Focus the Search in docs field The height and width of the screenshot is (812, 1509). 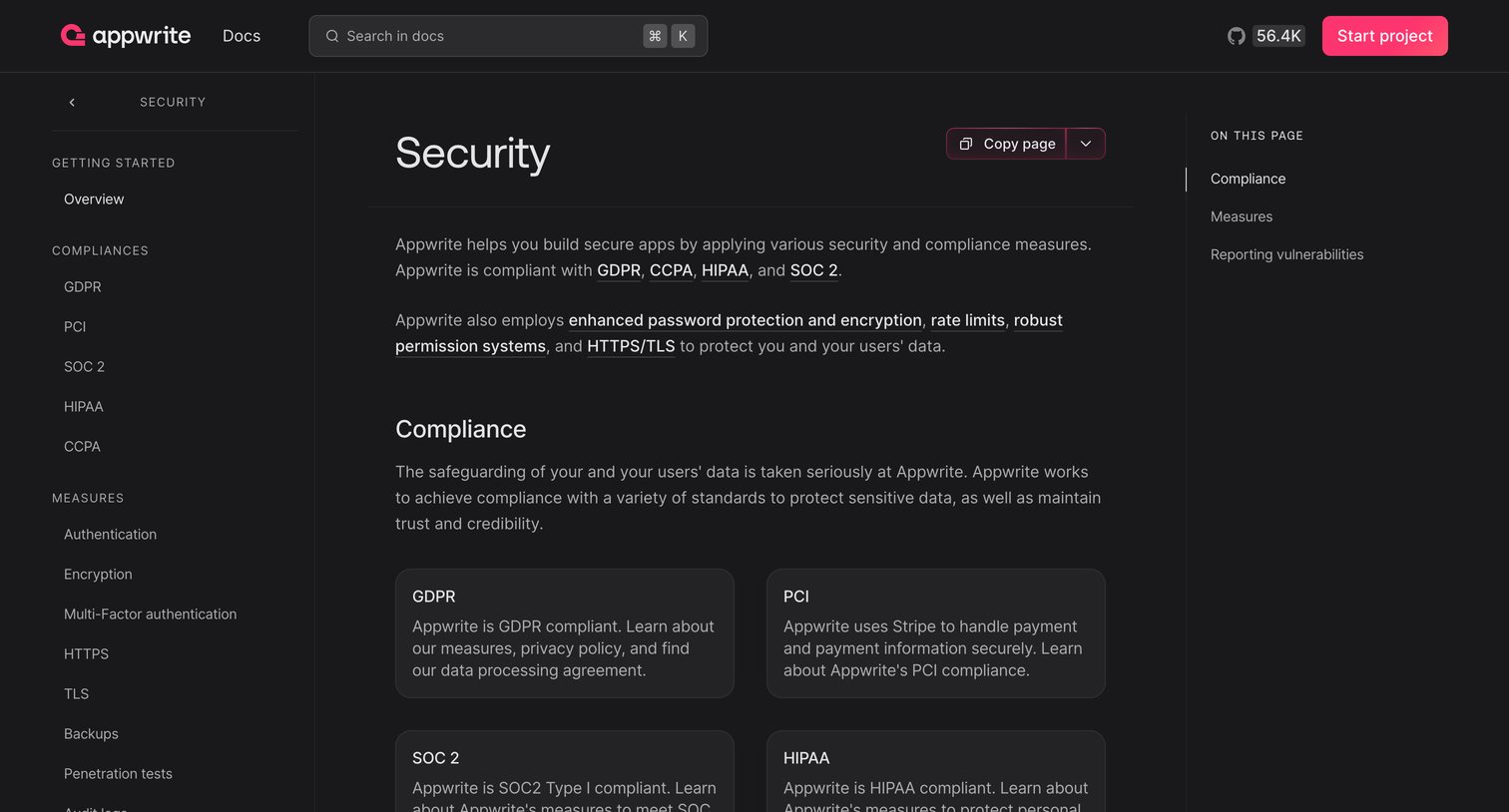pos(508,36)
